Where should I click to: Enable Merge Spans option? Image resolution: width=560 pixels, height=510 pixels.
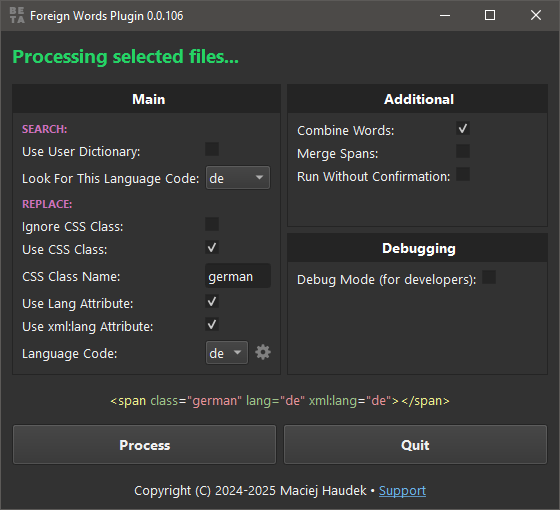(463, 151)
